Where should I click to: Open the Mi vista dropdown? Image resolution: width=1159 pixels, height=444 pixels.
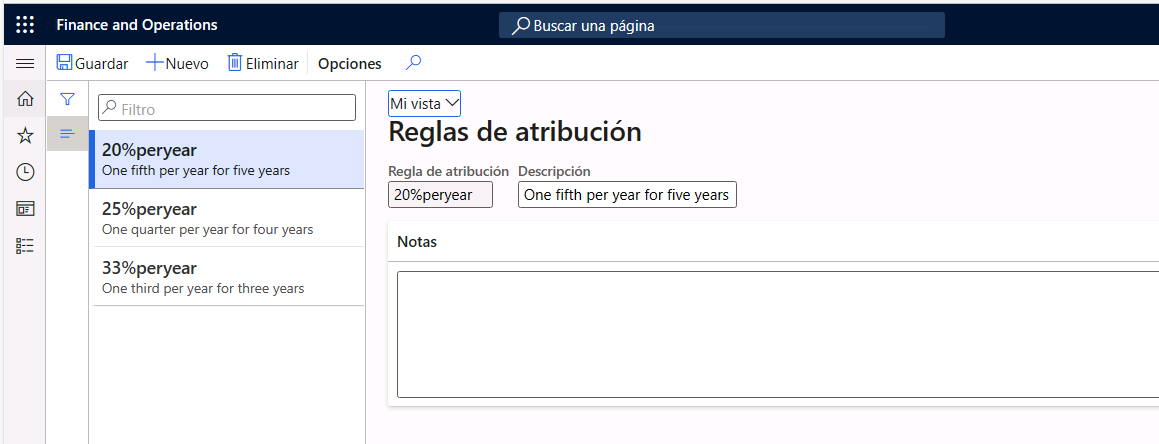[424, 104]
